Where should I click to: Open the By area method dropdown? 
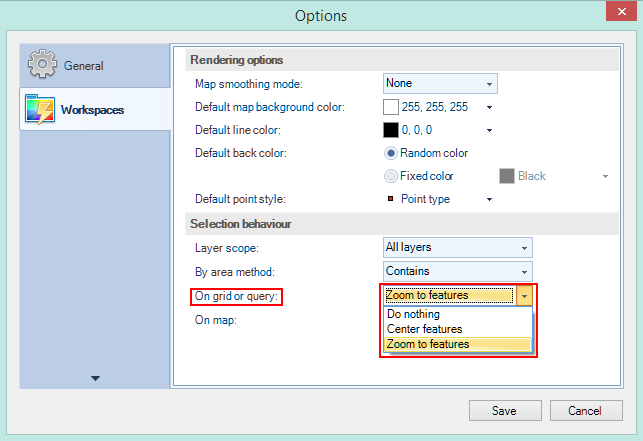458,271
